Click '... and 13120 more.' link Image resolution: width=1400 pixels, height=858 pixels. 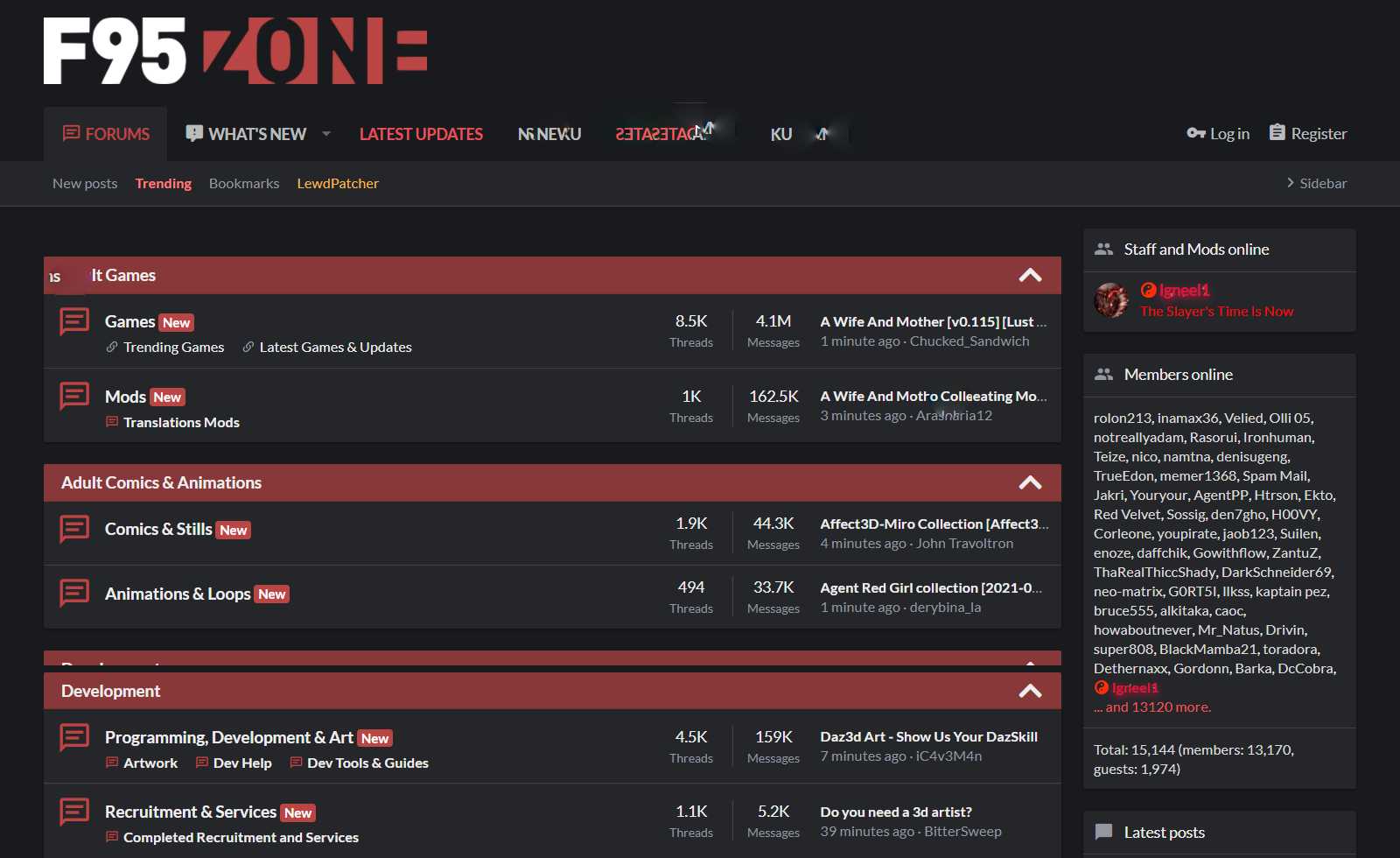(x=1152, y=707)
